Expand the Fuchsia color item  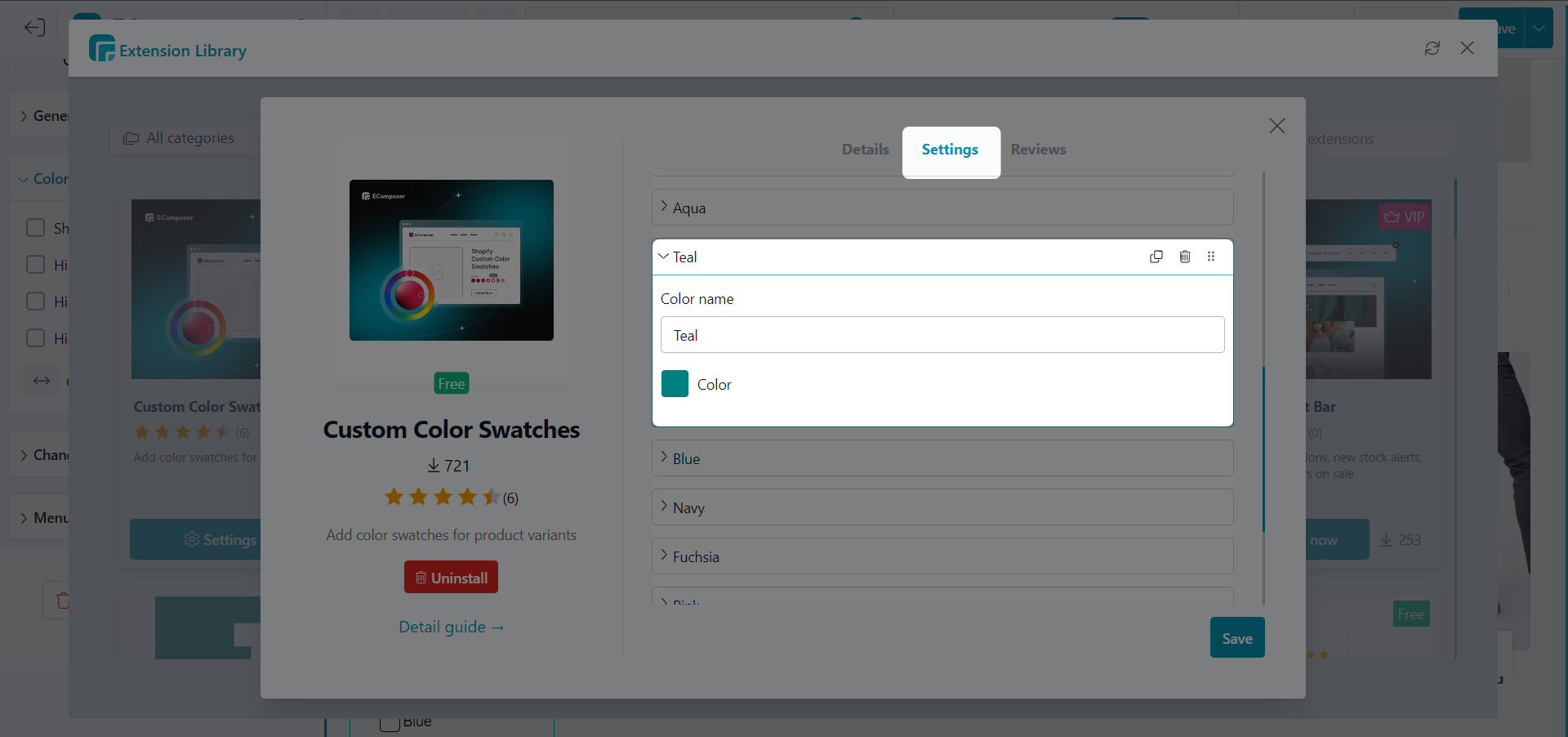point(942,556)
